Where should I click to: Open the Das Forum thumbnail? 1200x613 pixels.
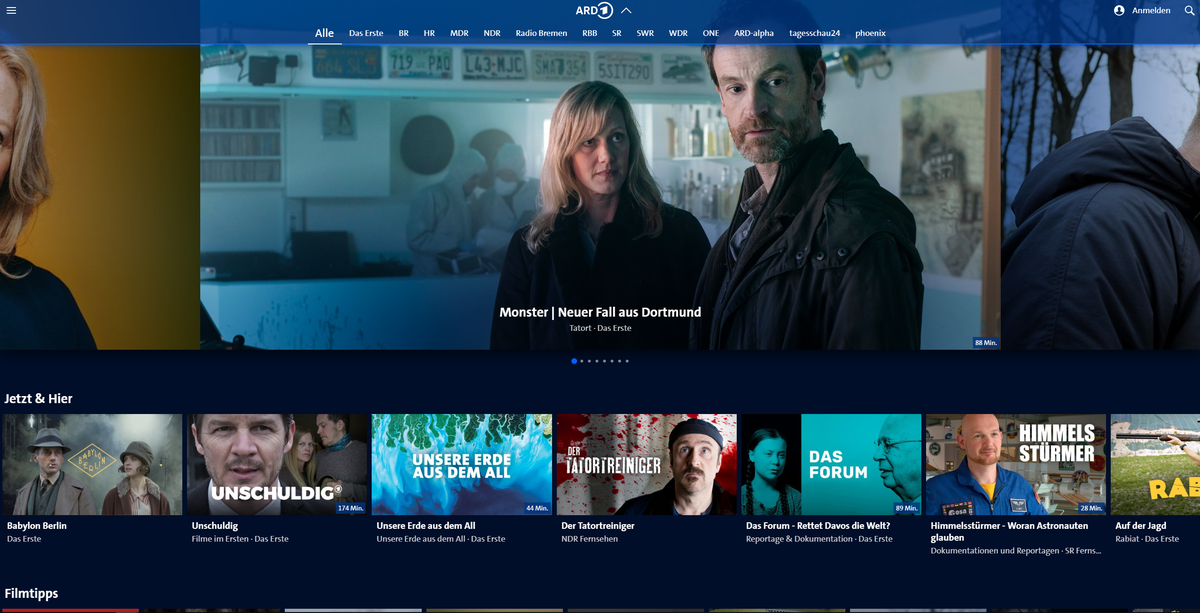click(831, 464)
